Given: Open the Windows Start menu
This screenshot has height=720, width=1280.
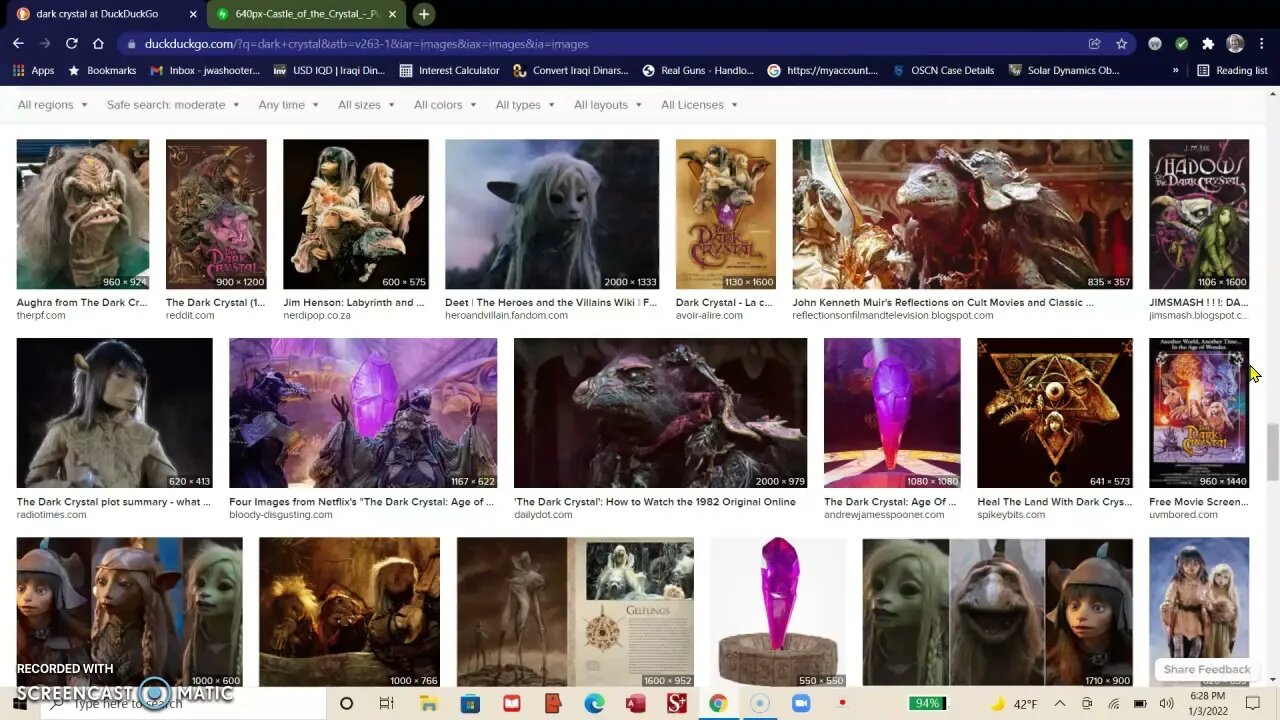Looking at the screenshot, I should 19,704.
